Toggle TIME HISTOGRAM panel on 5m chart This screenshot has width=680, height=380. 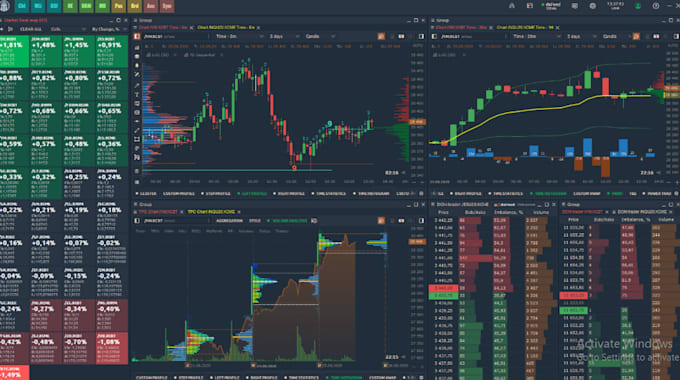(x=372, y=193)
